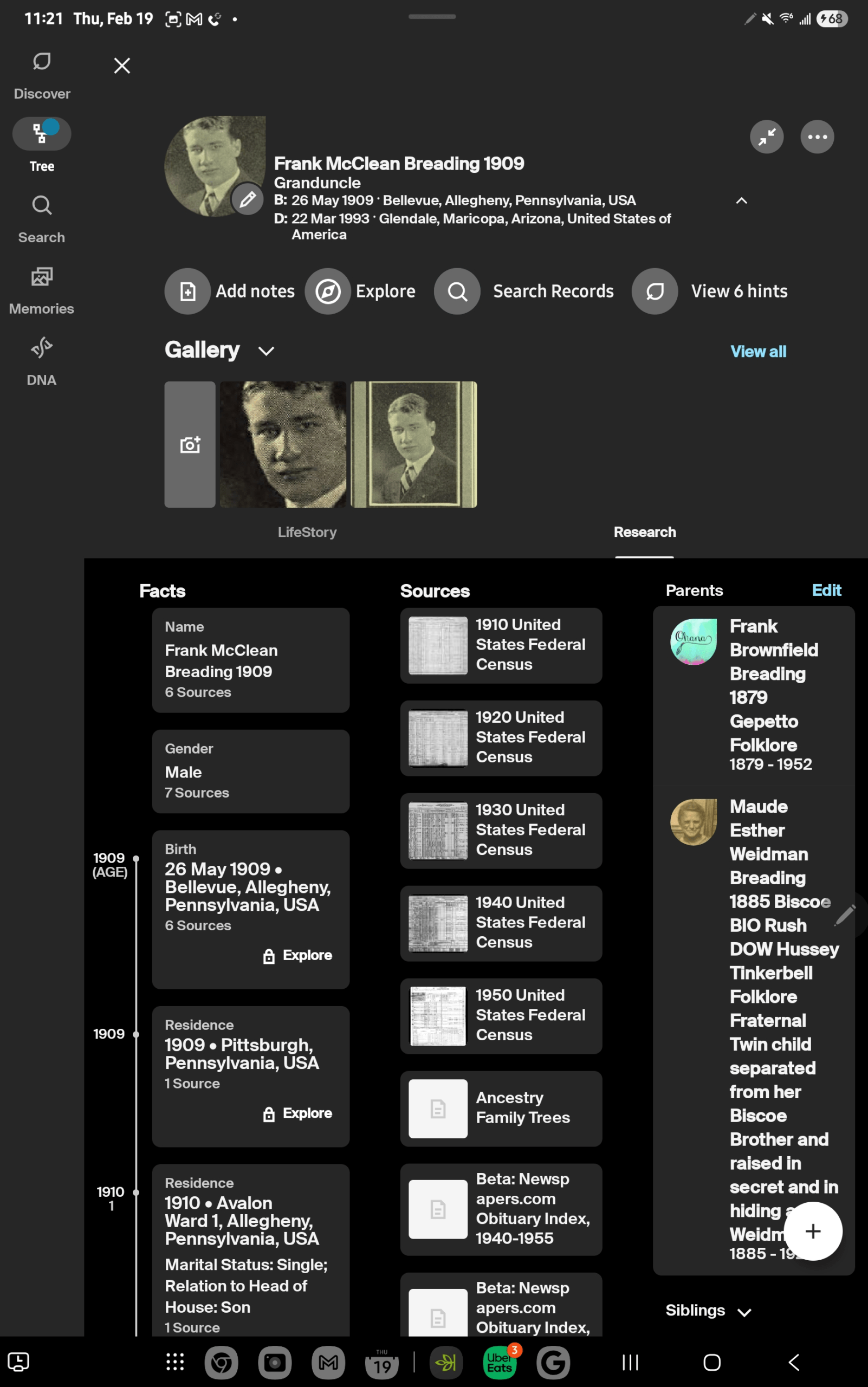Switch to the LifeStory tab

[307, 532]
